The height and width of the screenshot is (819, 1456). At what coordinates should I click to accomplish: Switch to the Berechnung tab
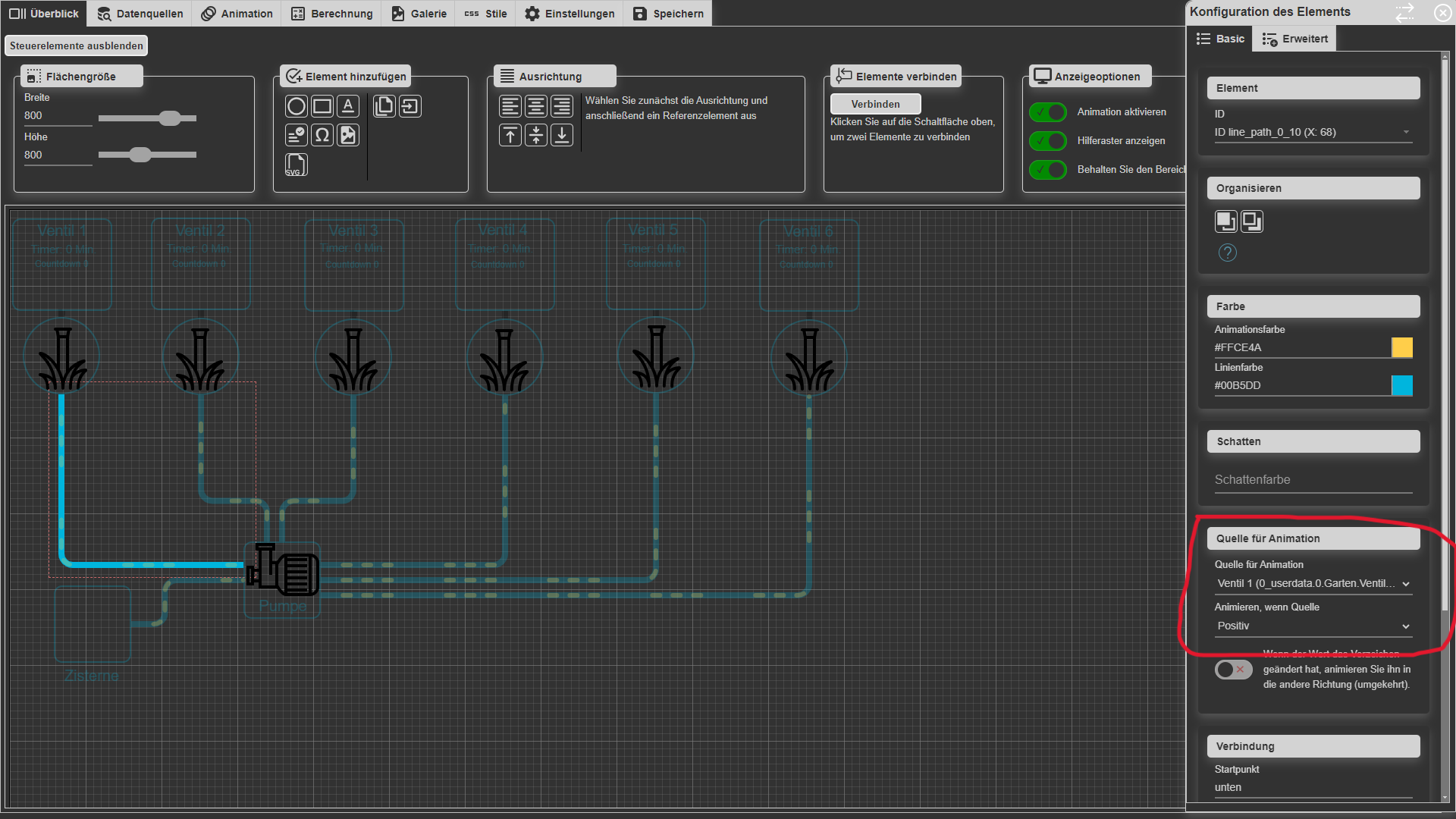pyautogui.click(x=332, y=14)
